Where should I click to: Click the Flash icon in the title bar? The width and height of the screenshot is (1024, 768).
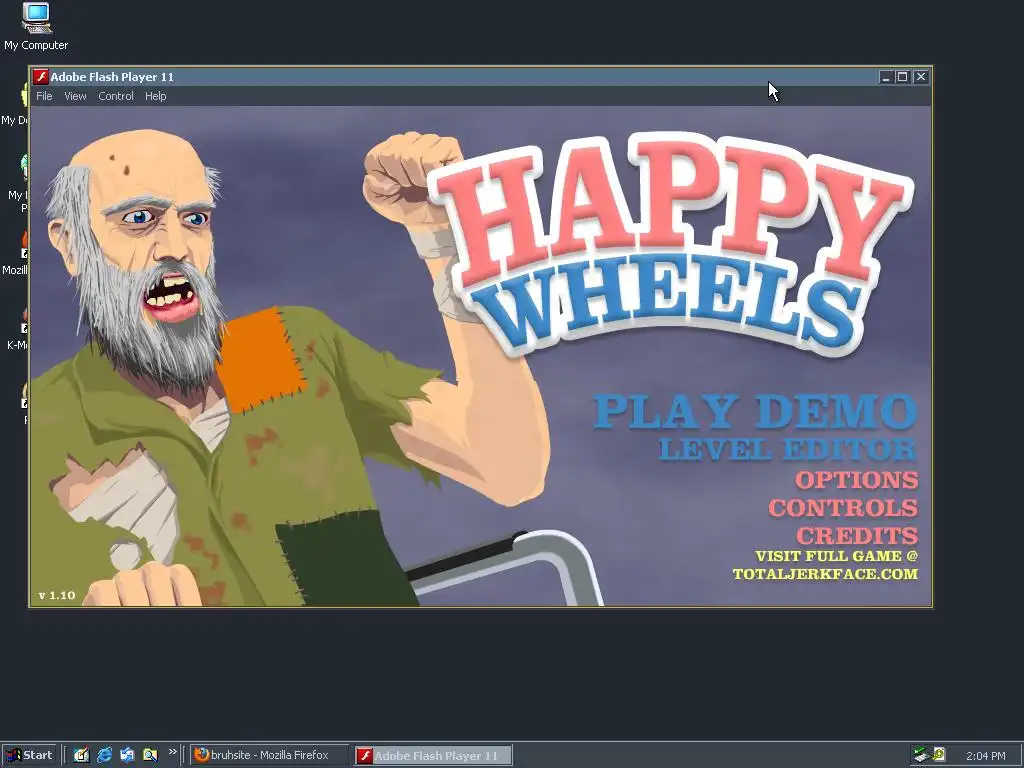pos(40,77)
